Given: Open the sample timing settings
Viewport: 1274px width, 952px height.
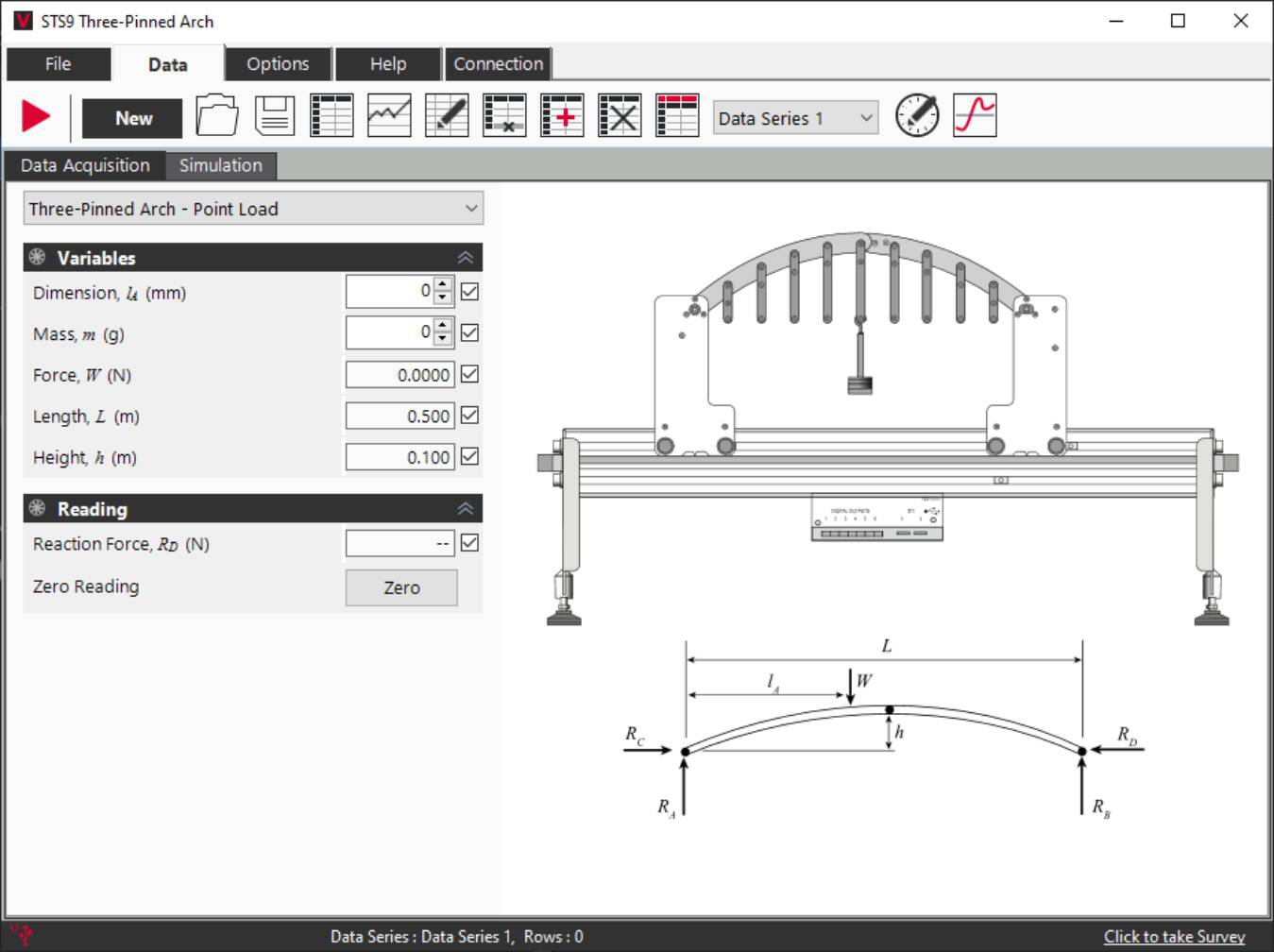Looking at the screenshot, I should [914, 115].
